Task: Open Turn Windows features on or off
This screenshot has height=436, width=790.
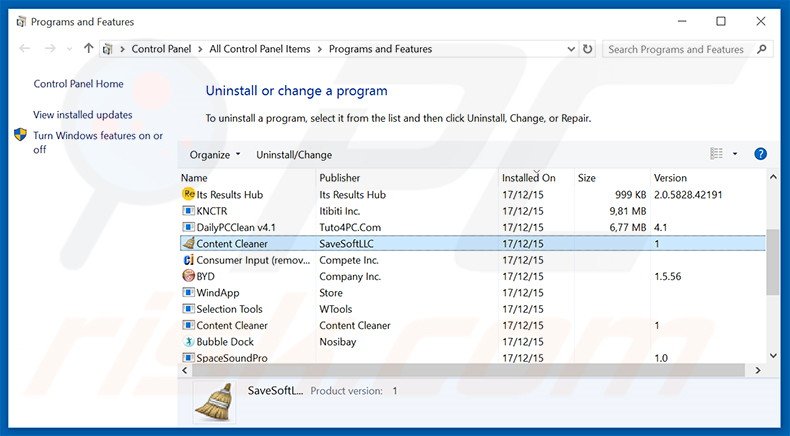Action: 98,142
